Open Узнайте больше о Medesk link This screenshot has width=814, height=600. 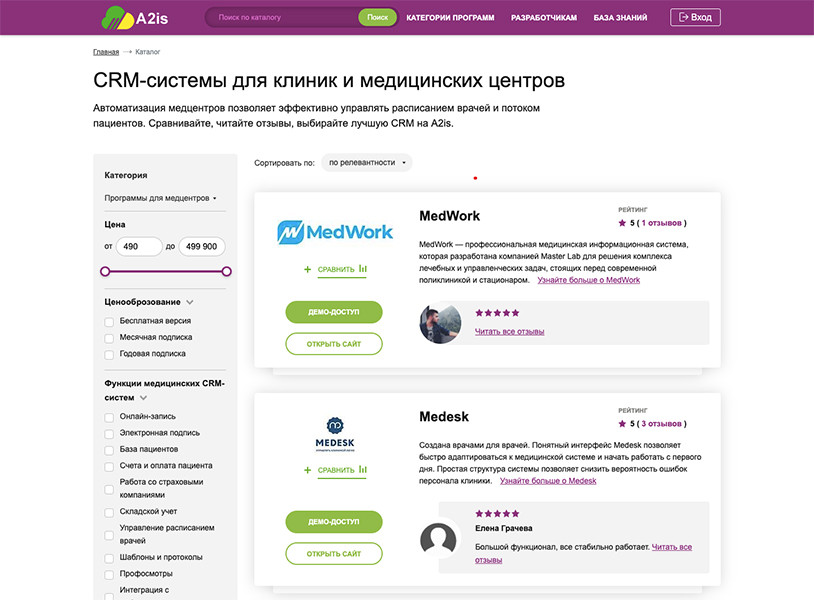[548, 481]
